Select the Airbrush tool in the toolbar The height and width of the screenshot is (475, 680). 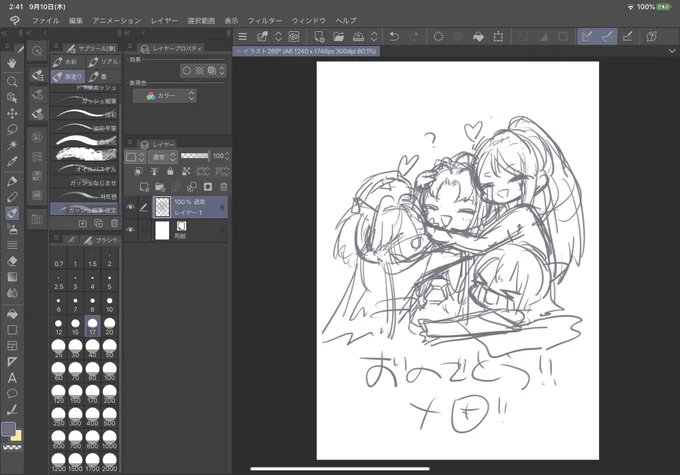(x=12, y=229)
